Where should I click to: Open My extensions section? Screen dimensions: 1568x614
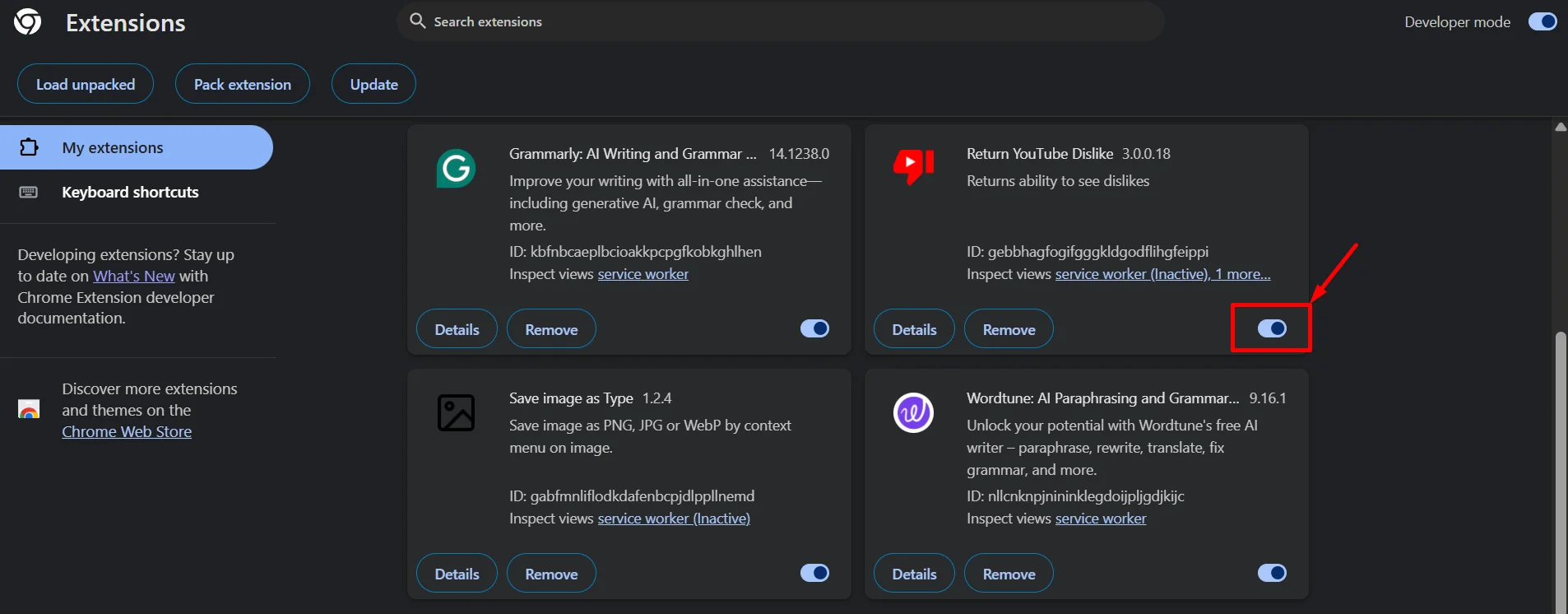tap(137, 147)
